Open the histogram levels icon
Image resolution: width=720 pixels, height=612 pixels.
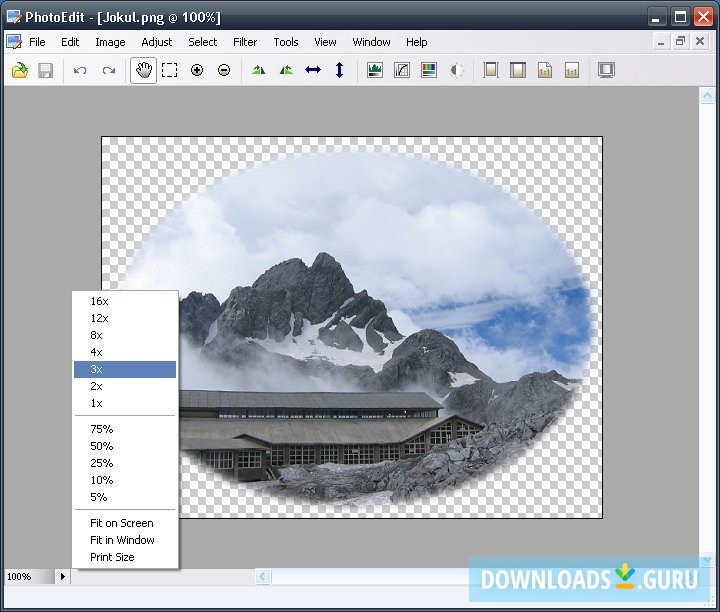click(x=375, y=70)
